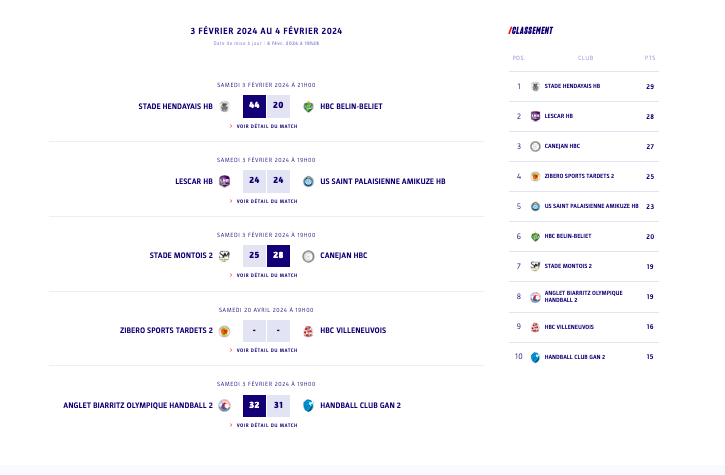Expand match details for Lescar HB game

pos(266,201)
